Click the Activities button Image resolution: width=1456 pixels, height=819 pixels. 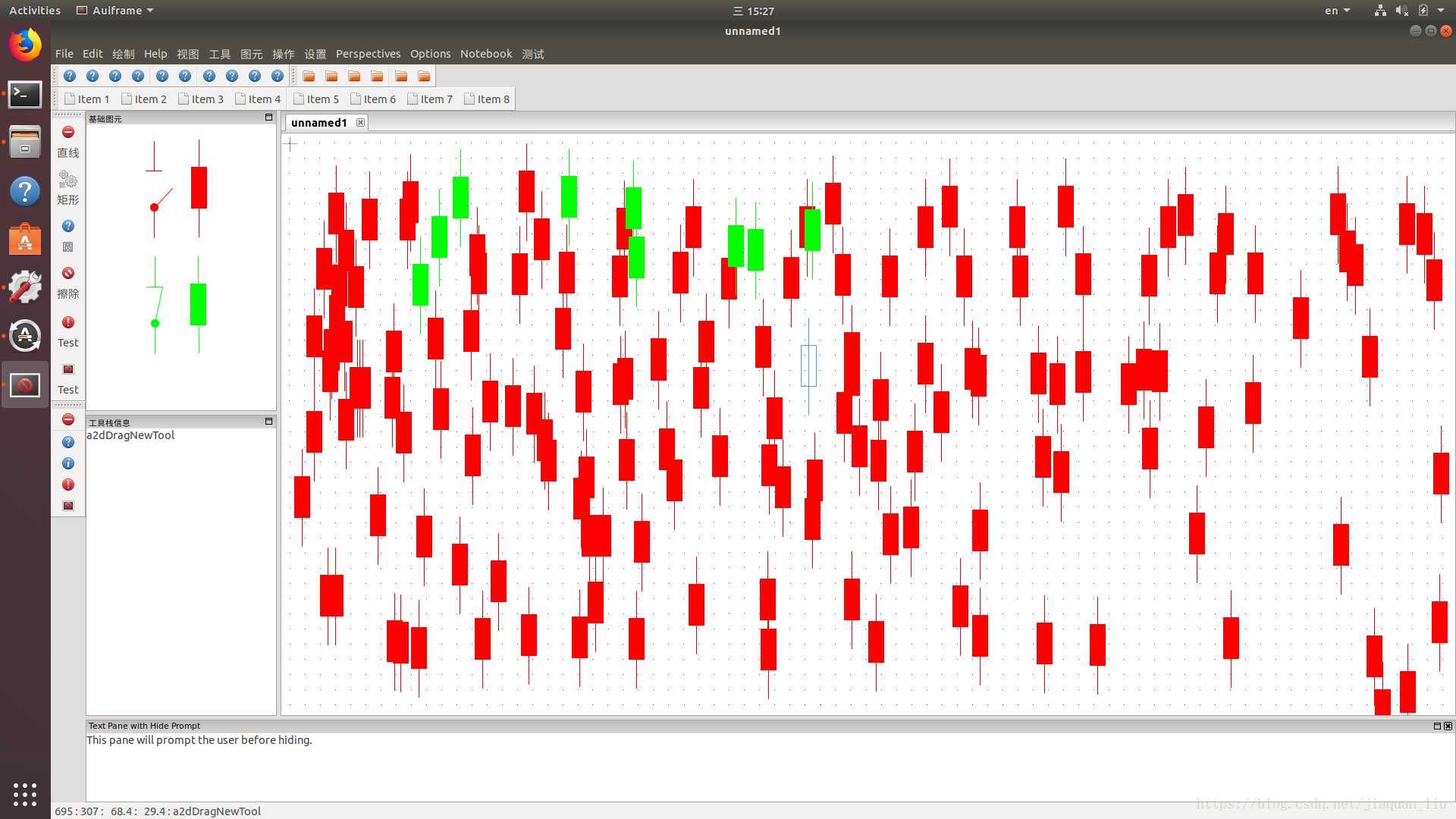click(34, 11)
